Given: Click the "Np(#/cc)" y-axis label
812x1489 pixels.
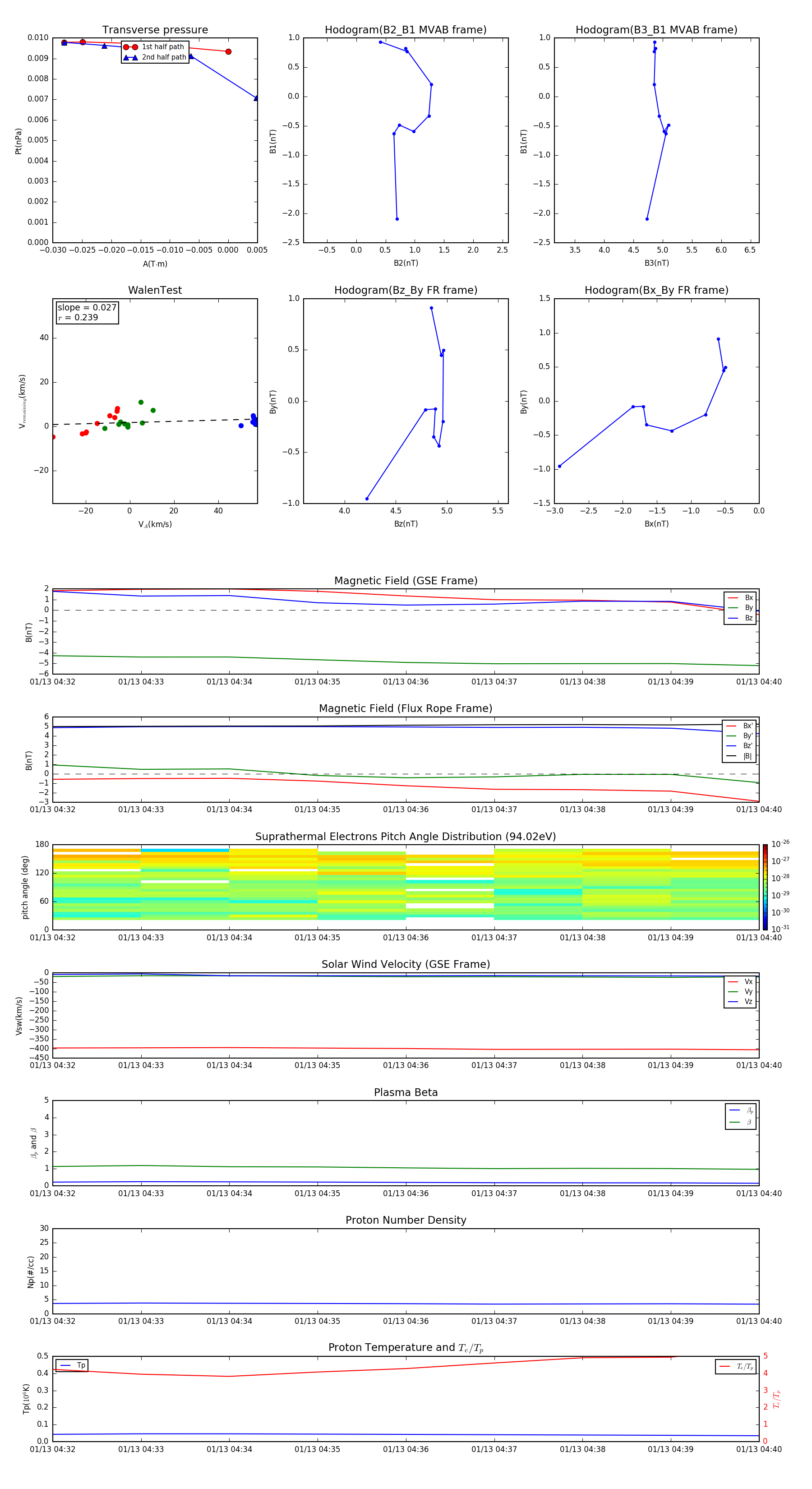Looking at the screenshot, I should point(31,1272).
